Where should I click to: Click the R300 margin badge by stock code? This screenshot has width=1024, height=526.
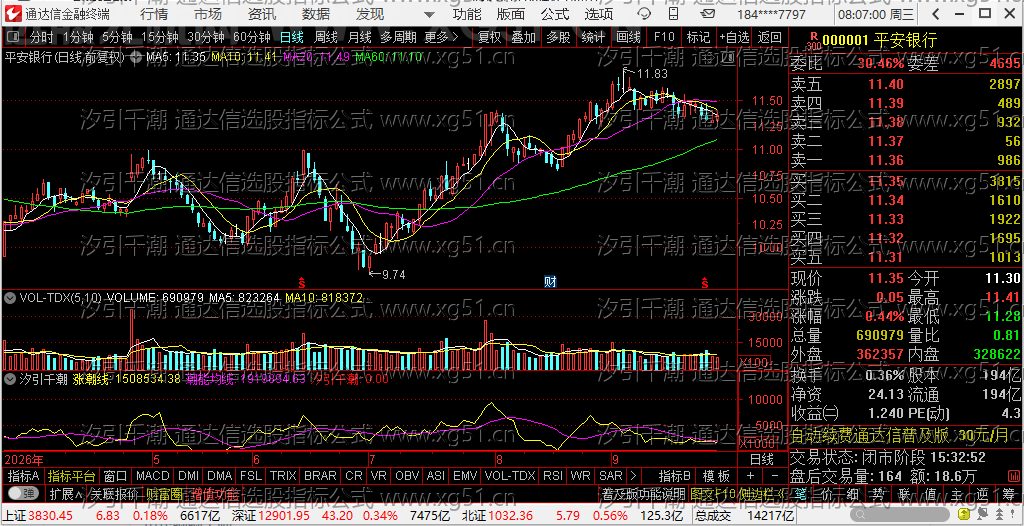[x=812, y=41]
